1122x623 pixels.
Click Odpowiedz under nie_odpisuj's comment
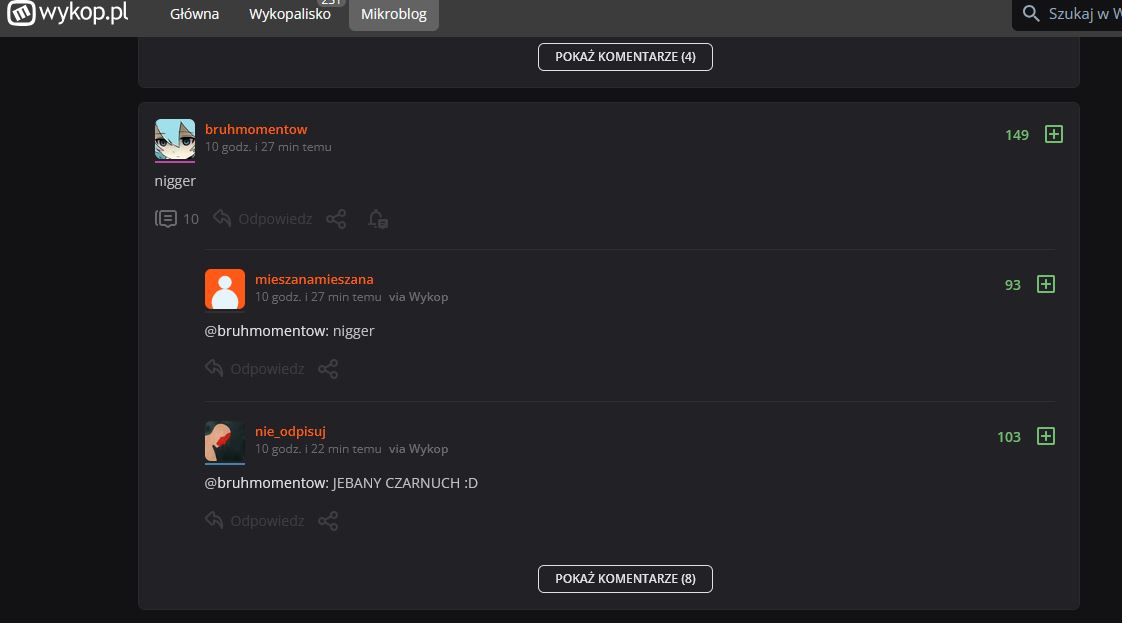(255, 521)
